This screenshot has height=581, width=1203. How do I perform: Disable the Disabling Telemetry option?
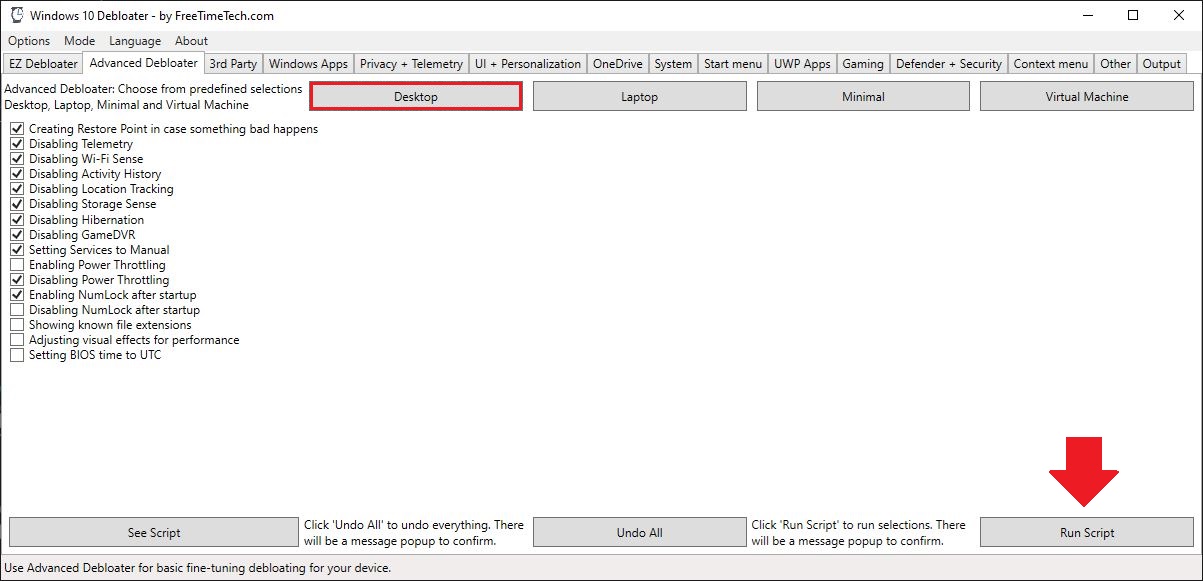coord(17,143)
